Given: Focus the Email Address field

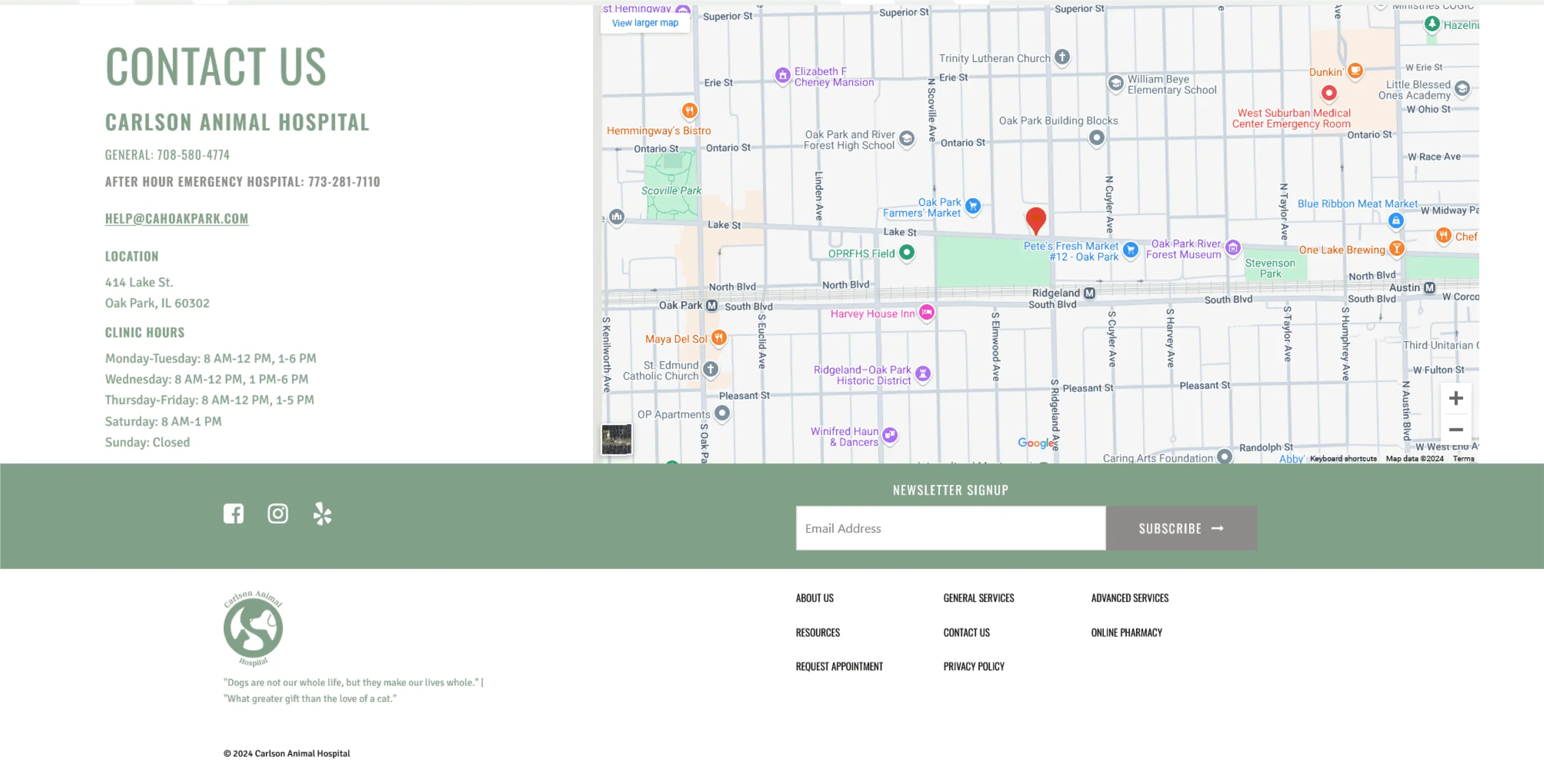Looking at the screenshot, I should pyautogui.click(x=950, y=528).
